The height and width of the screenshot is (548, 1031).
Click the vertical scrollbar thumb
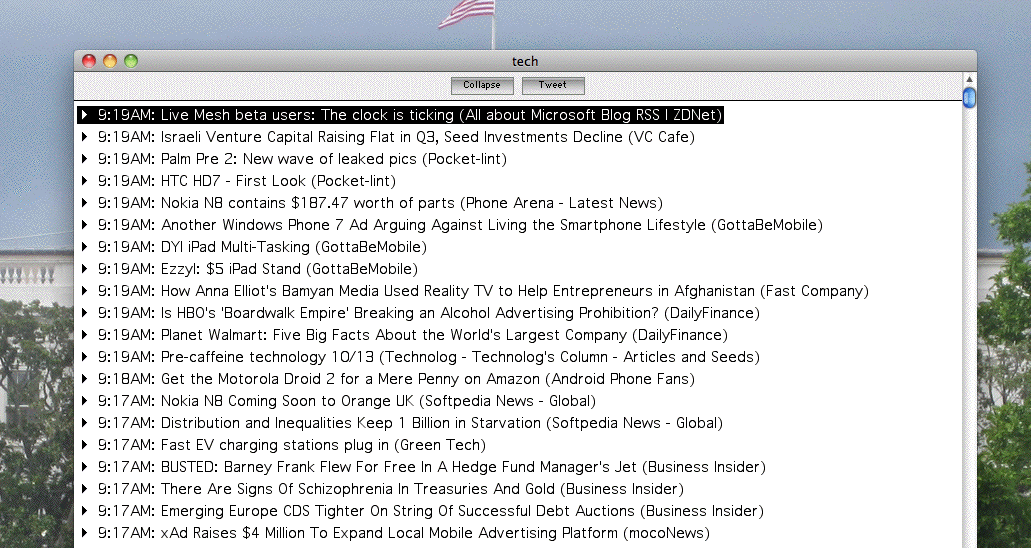coord(968,98)
